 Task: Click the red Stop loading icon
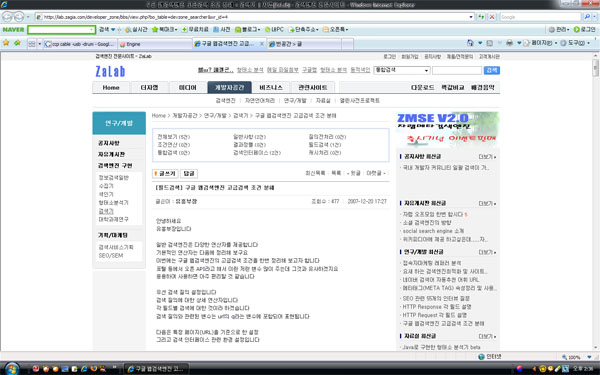point(492,17)
